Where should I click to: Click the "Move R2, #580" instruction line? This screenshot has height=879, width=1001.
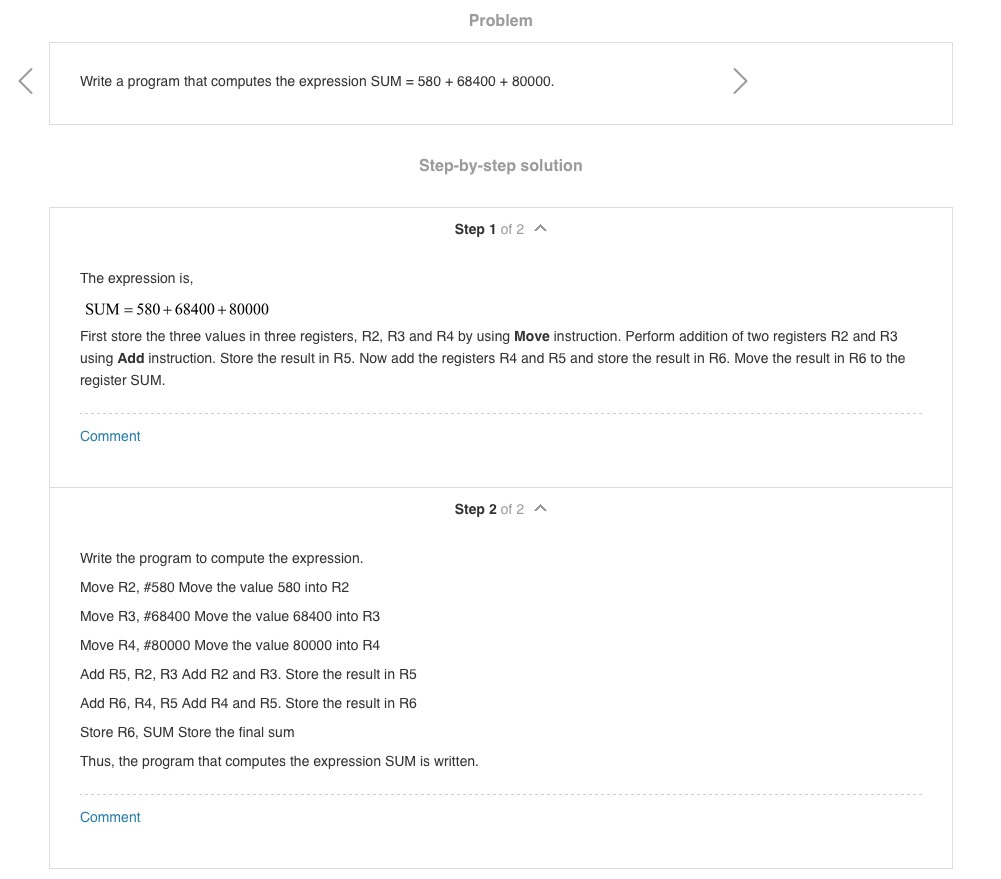click(x=214, y=587)
